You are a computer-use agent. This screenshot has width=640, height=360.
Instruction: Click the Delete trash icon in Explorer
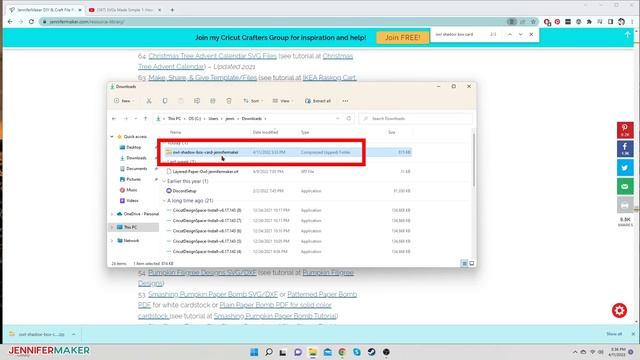[x=229, y=101]
